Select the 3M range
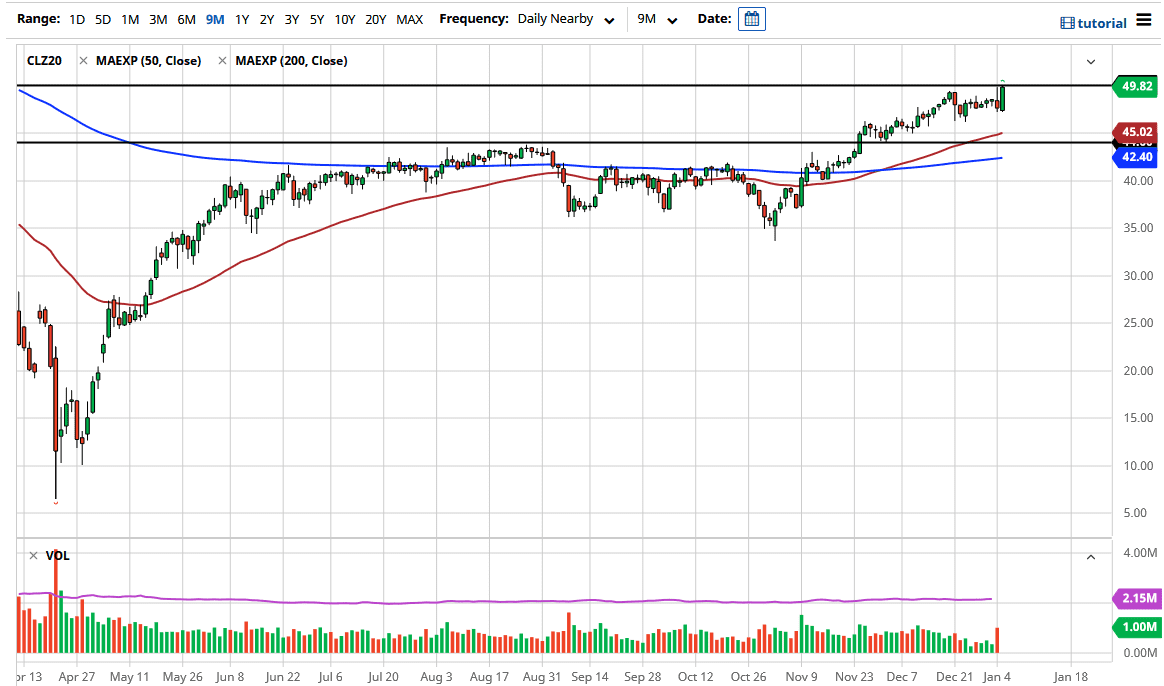Screen dimensions: 1164x686 click(x=159, y=18)
